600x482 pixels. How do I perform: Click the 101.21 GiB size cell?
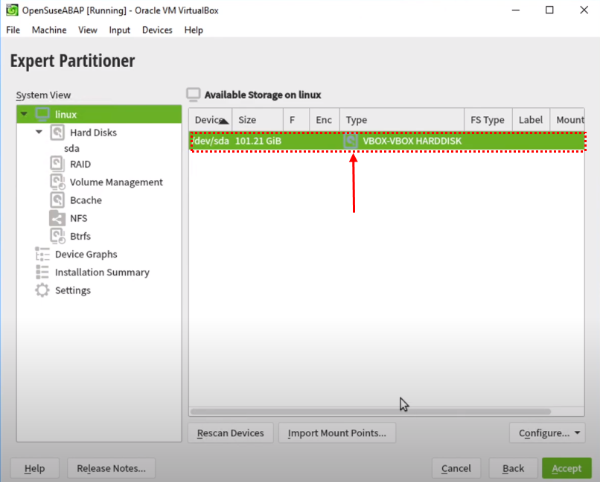click(x=258, y=141)
